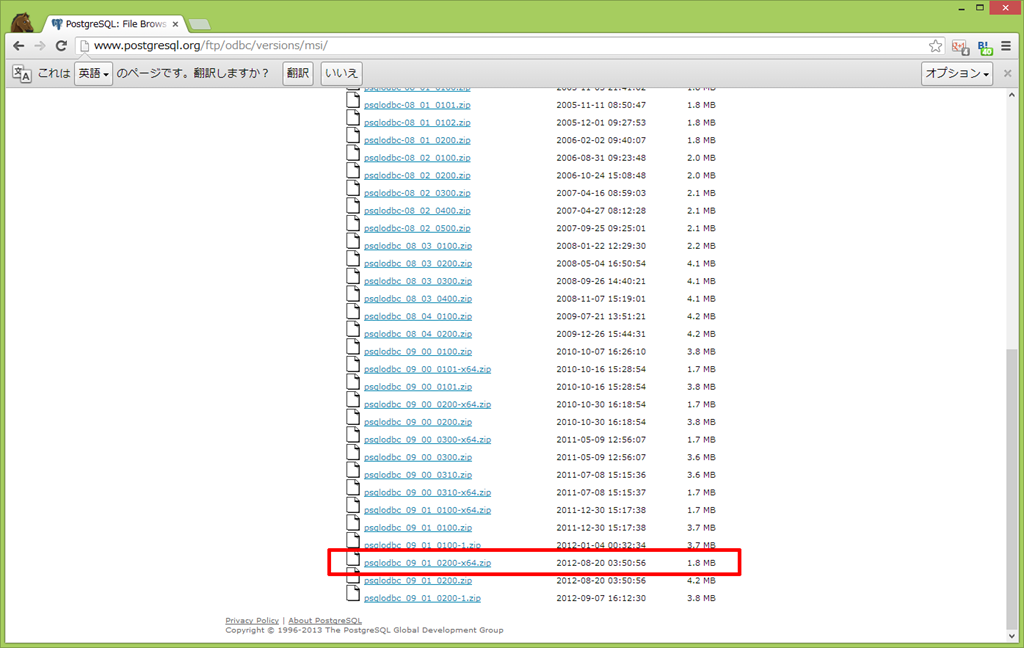
Task: Click the file icon beside psqlodbc-08_01_0101.zip
Action: click(353, 100)
